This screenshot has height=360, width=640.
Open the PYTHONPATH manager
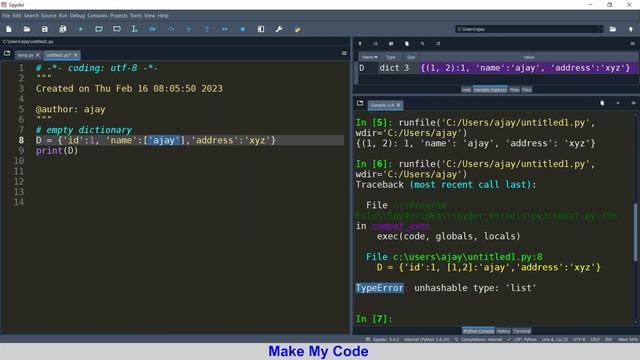[x=297, y=29]
